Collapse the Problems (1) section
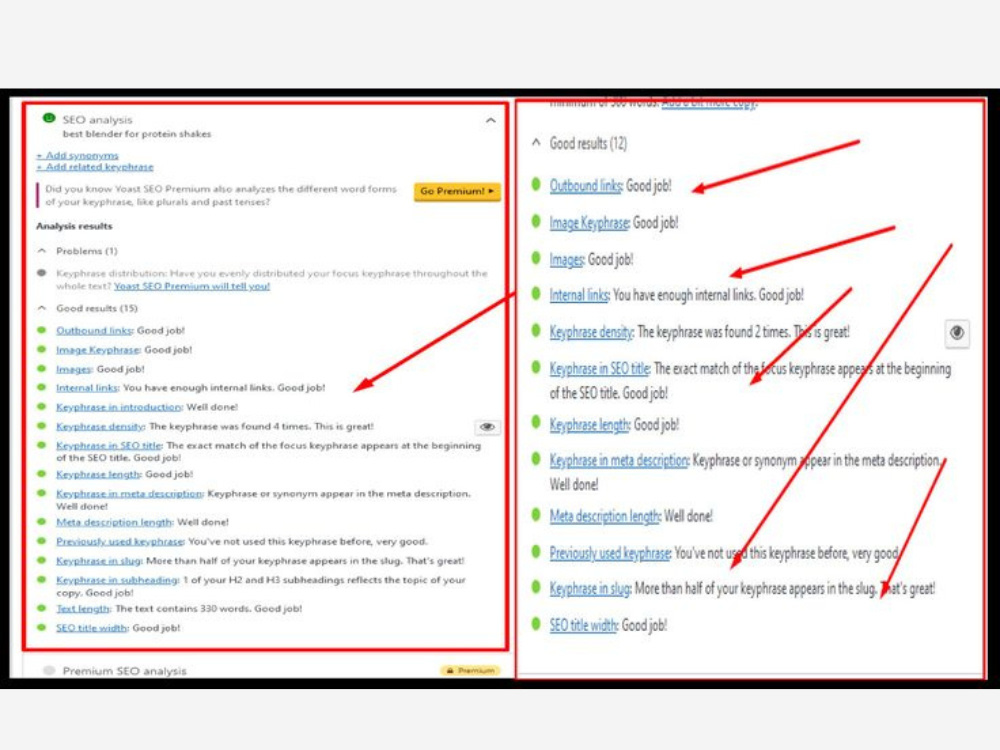This screenshot has width=1000, height=750. [42, 251]
